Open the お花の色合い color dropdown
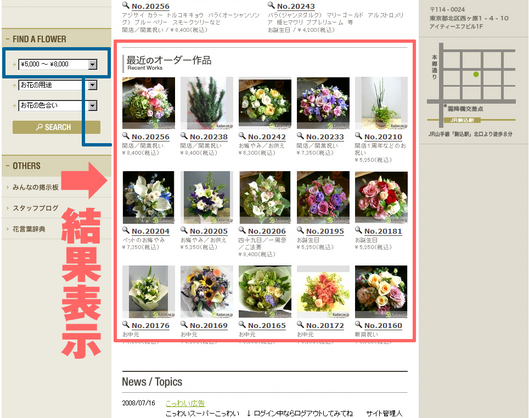Viewport: 529px width, 418px height. [58, 106]
